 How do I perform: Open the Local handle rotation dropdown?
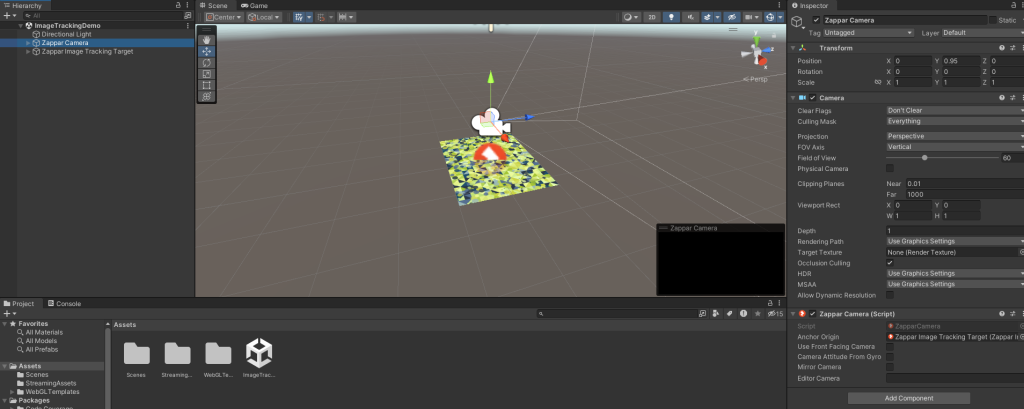tap(264, 17)
